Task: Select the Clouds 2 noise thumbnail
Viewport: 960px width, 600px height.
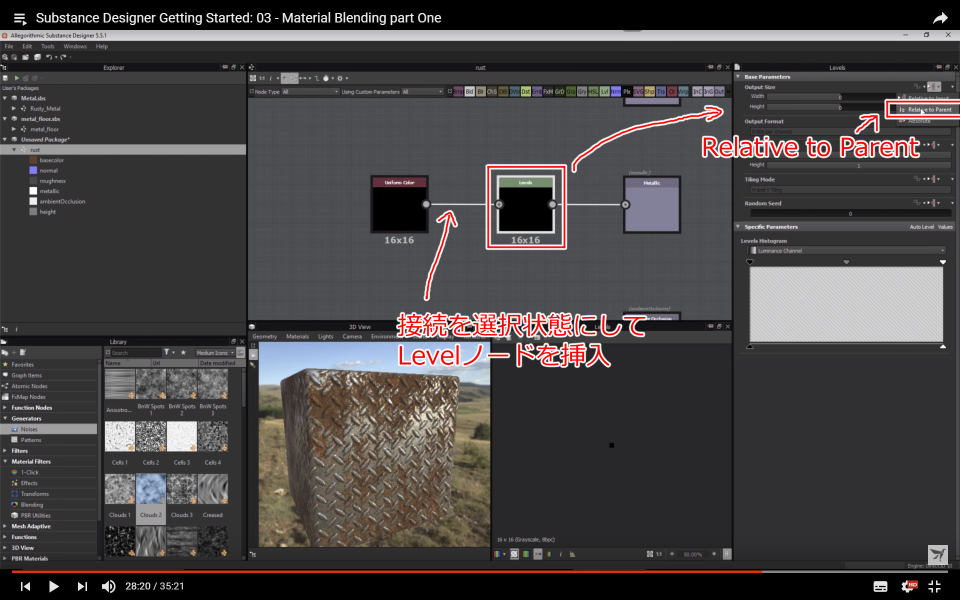Action: point(151,490)
